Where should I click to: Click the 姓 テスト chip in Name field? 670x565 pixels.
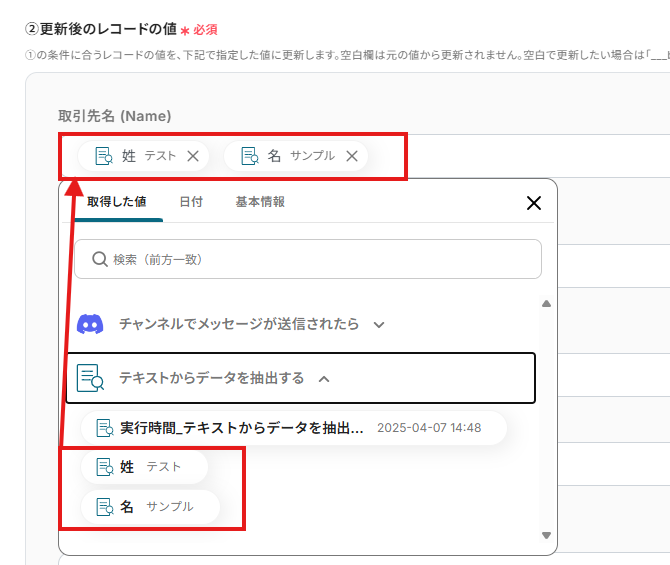click(x=143, y=156)
